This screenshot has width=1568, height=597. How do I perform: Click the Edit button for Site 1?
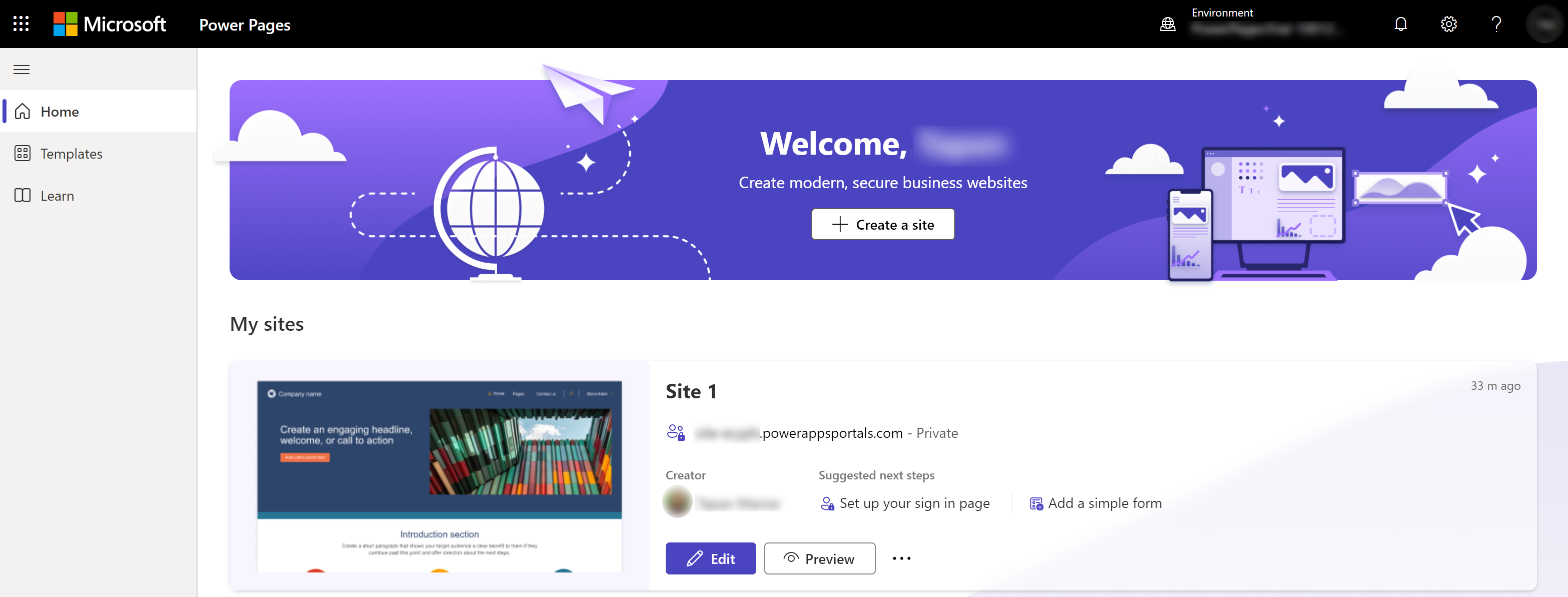(x=711, y=558)
